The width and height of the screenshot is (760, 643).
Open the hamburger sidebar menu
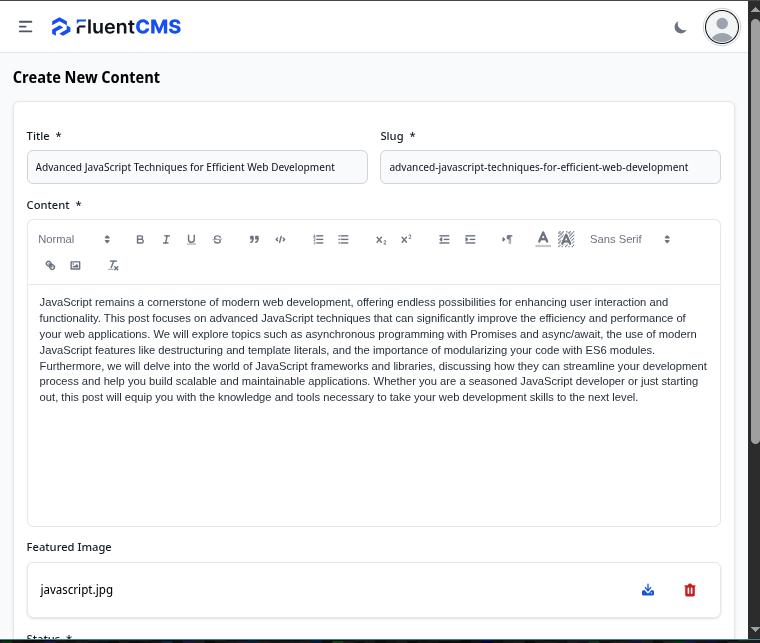click(26, 27)
